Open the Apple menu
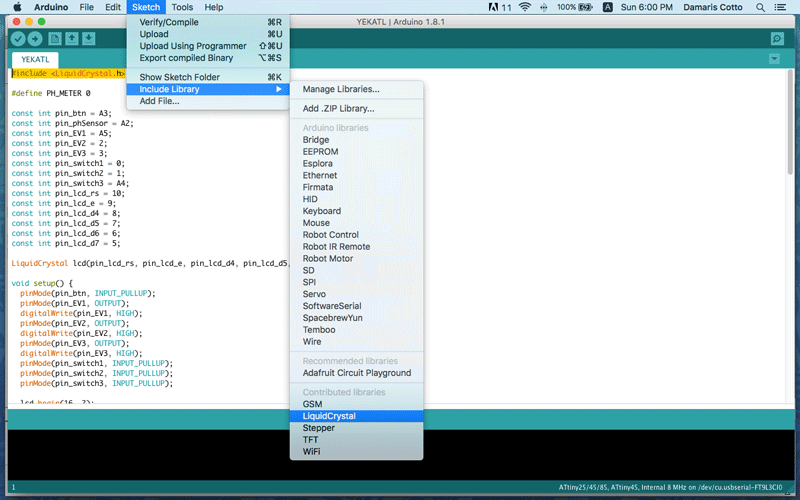 pyautogui.click(x=17, y=7)
